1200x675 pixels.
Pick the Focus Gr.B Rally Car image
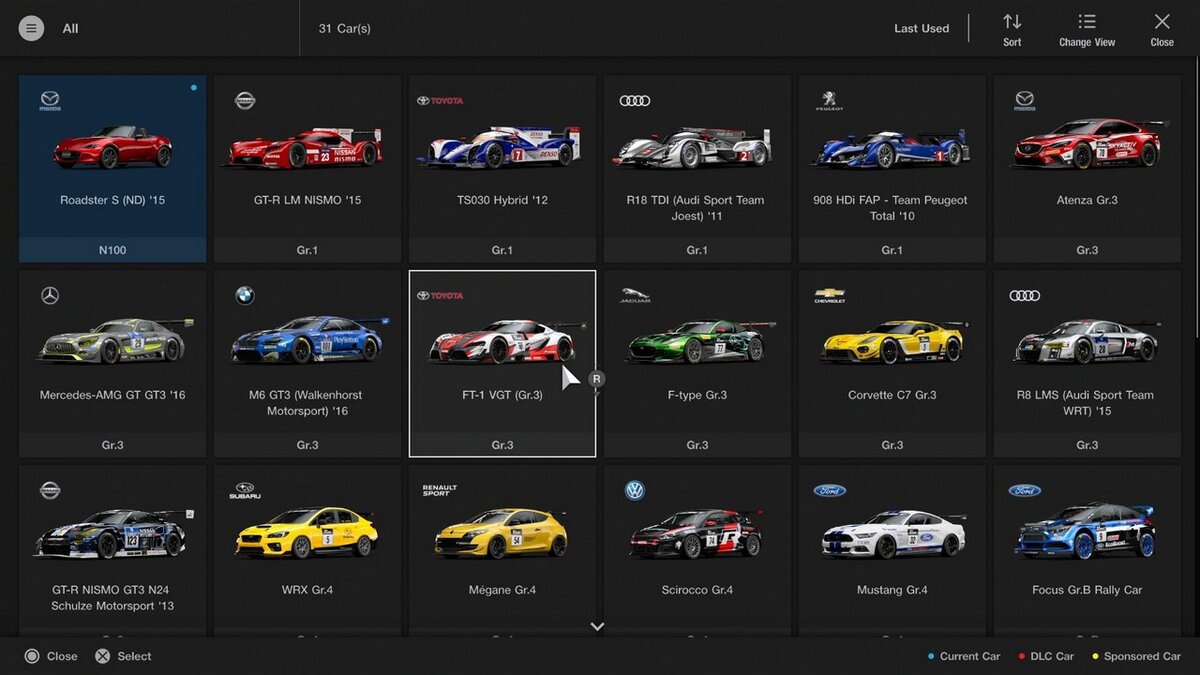(x=1085, y=531)
